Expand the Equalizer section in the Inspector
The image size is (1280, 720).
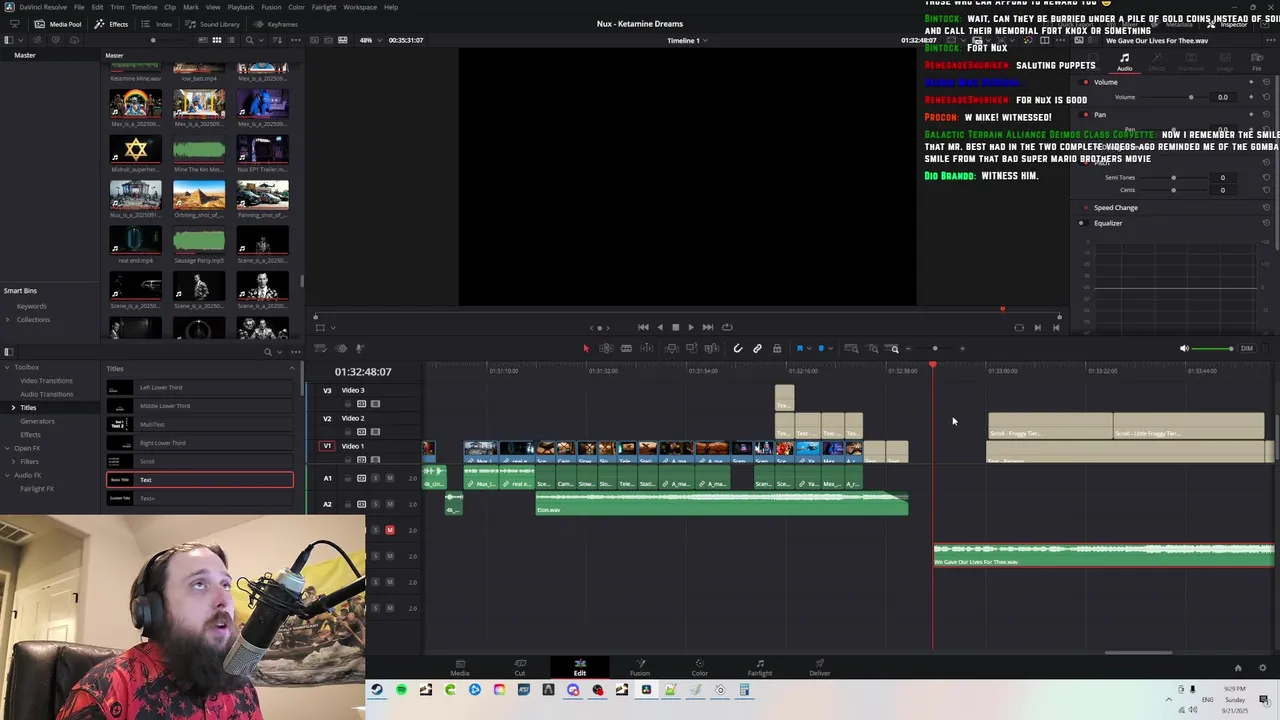[1107, 223]
